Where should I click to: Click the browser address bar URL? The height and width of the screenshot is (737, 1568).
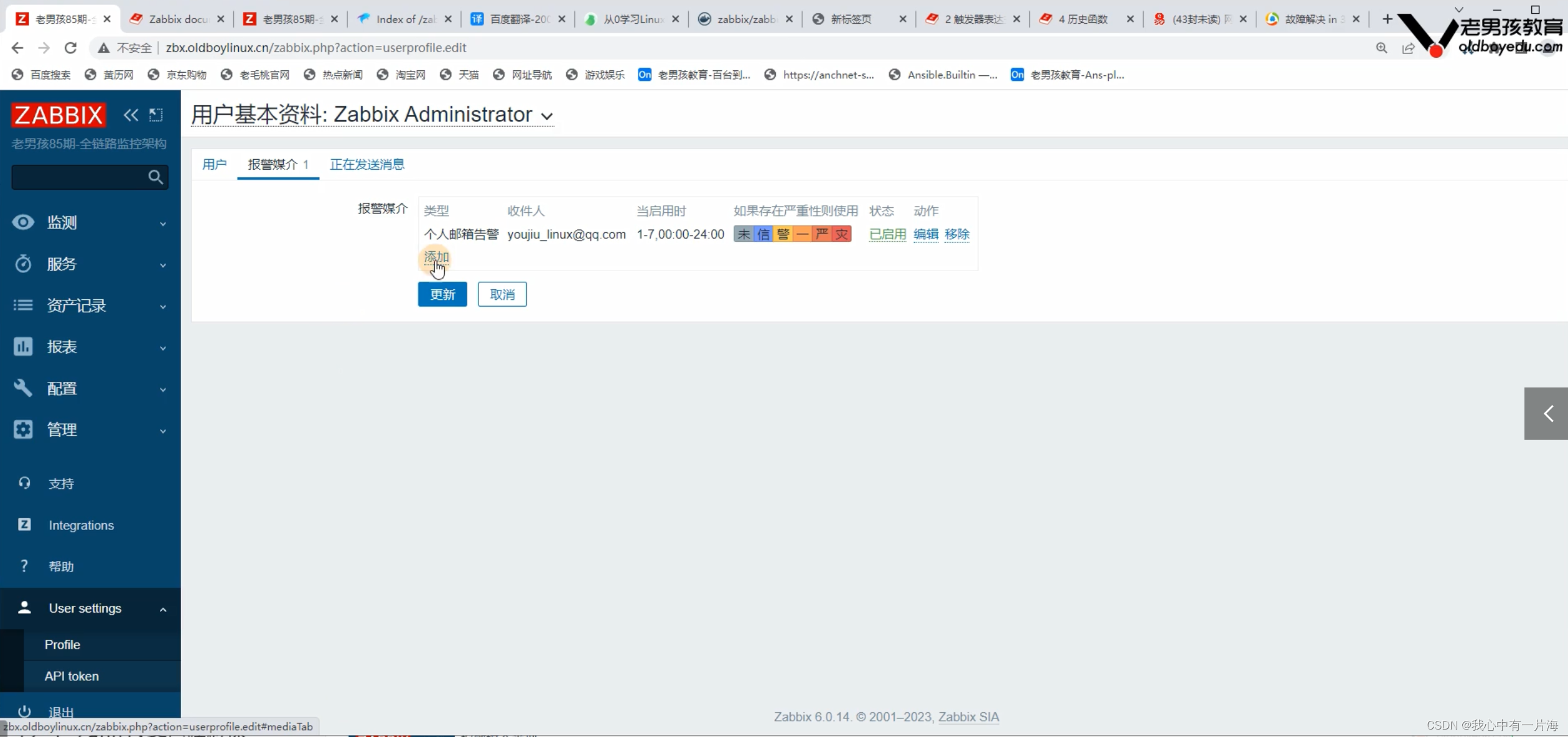click(x=316, y=48)
